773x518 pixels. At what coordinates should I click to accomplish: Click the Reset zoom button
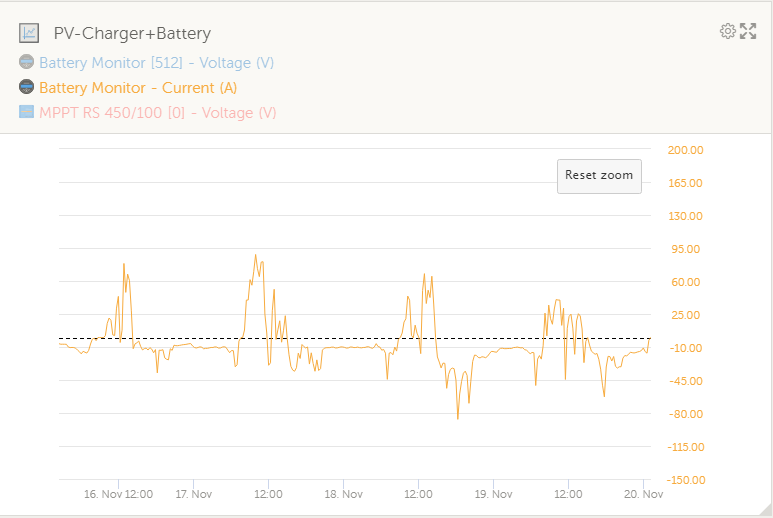coord(599,176)
